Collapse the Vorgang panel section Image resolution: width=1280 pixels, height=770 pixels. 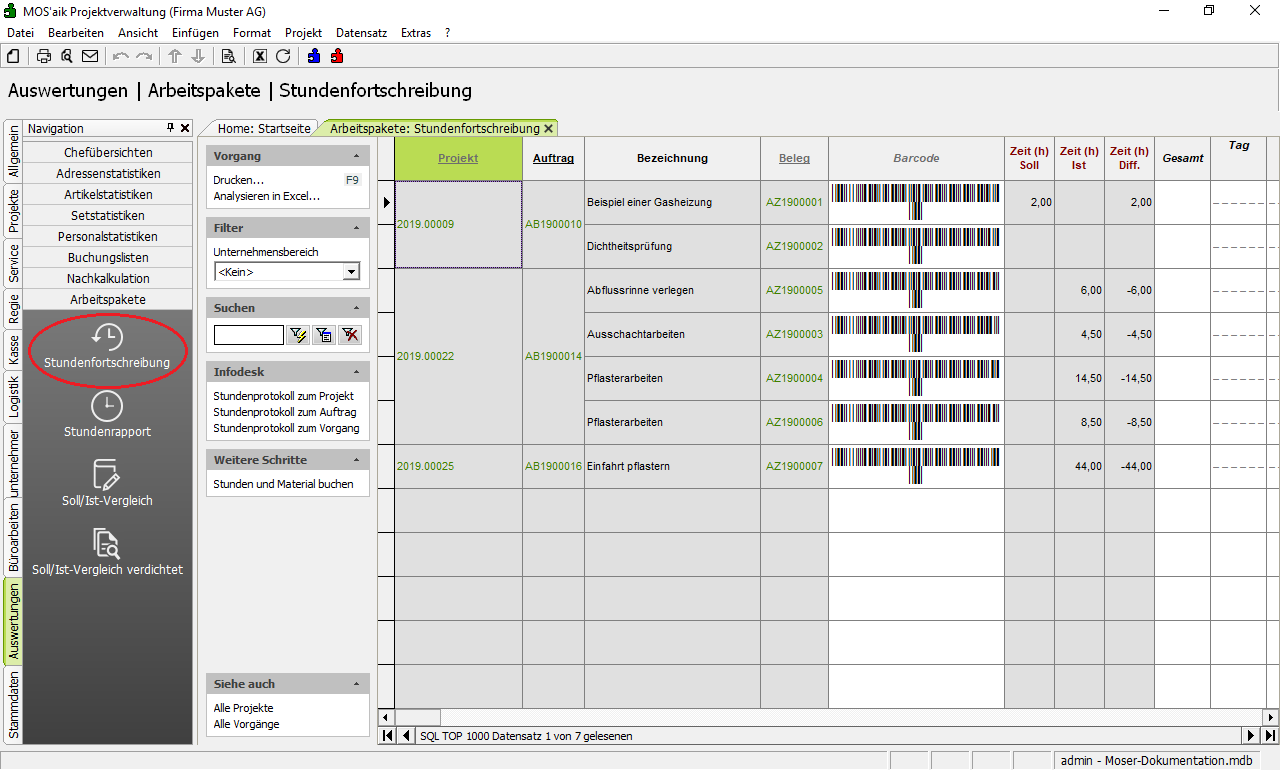357,157
